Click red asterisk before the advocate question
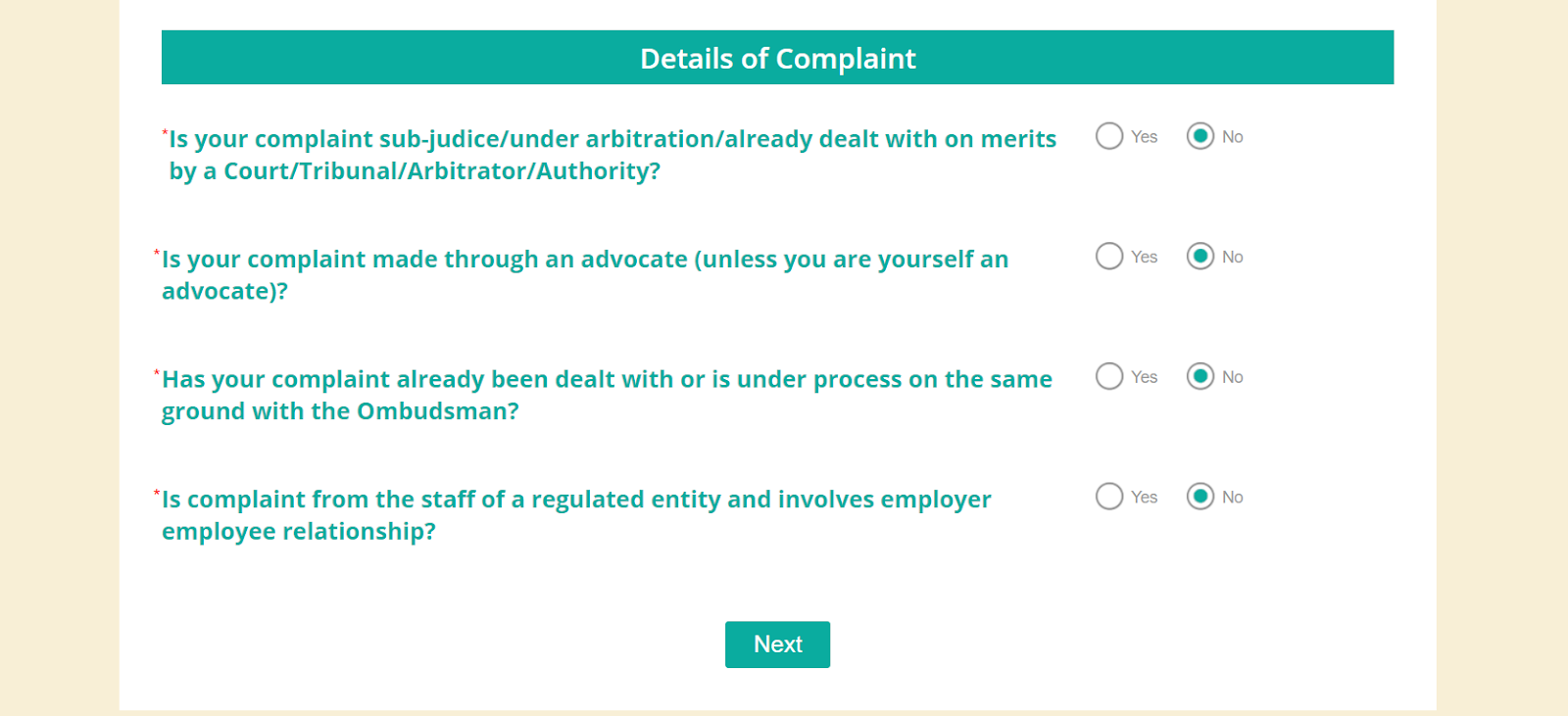The image size is (1568, 716). [x=157, y=253]
